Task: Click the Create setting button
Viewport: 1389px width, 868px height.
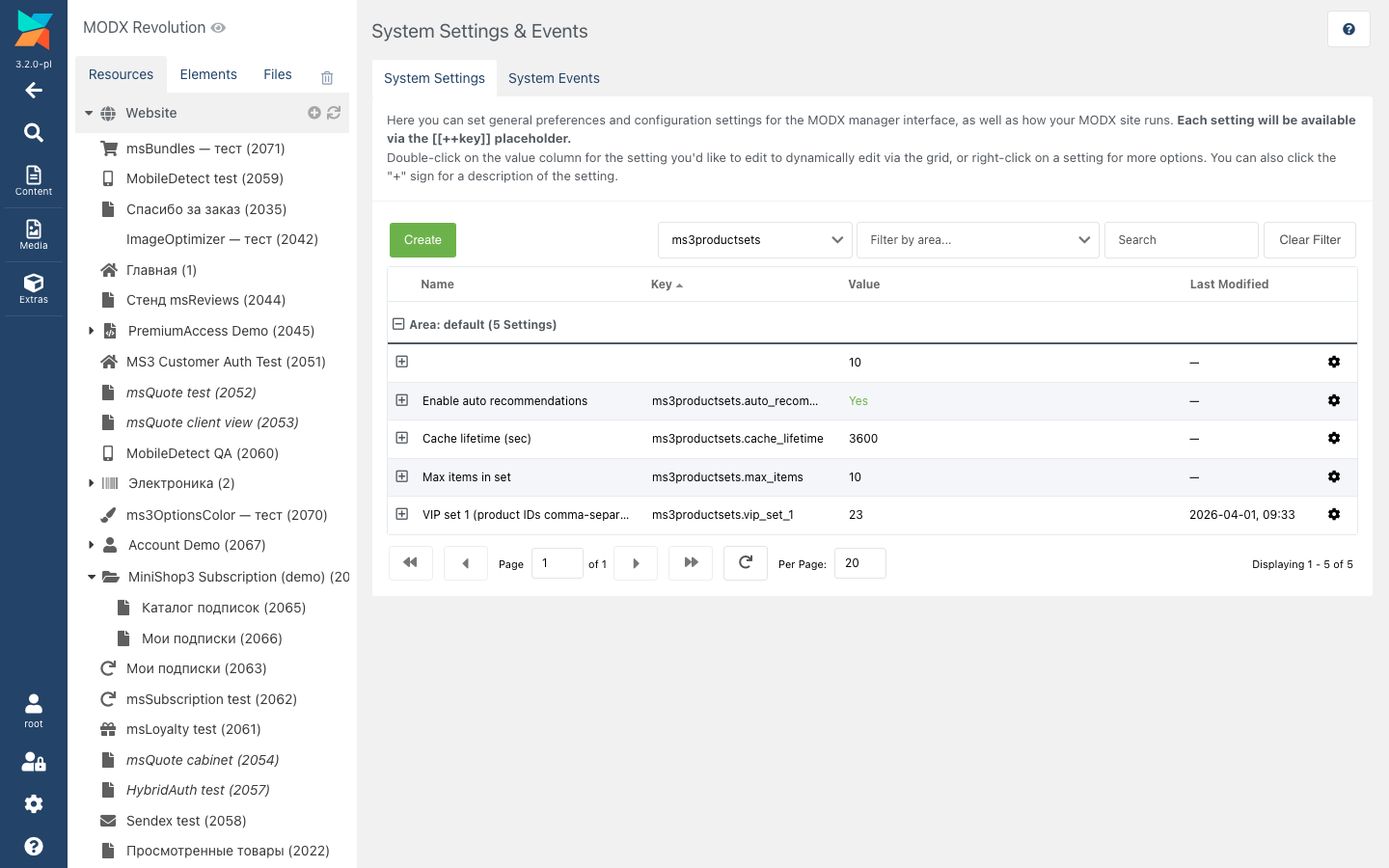Action: [x=422, y=240]
